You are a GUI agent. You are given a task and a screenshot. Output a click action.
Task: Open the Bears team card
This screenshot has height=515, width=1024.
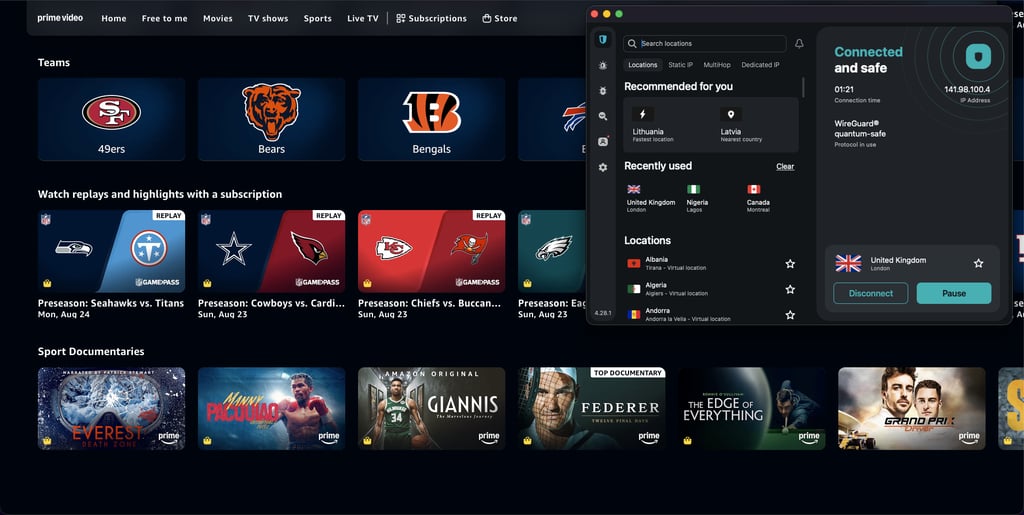pyautogui.click(x=271, y=119)
